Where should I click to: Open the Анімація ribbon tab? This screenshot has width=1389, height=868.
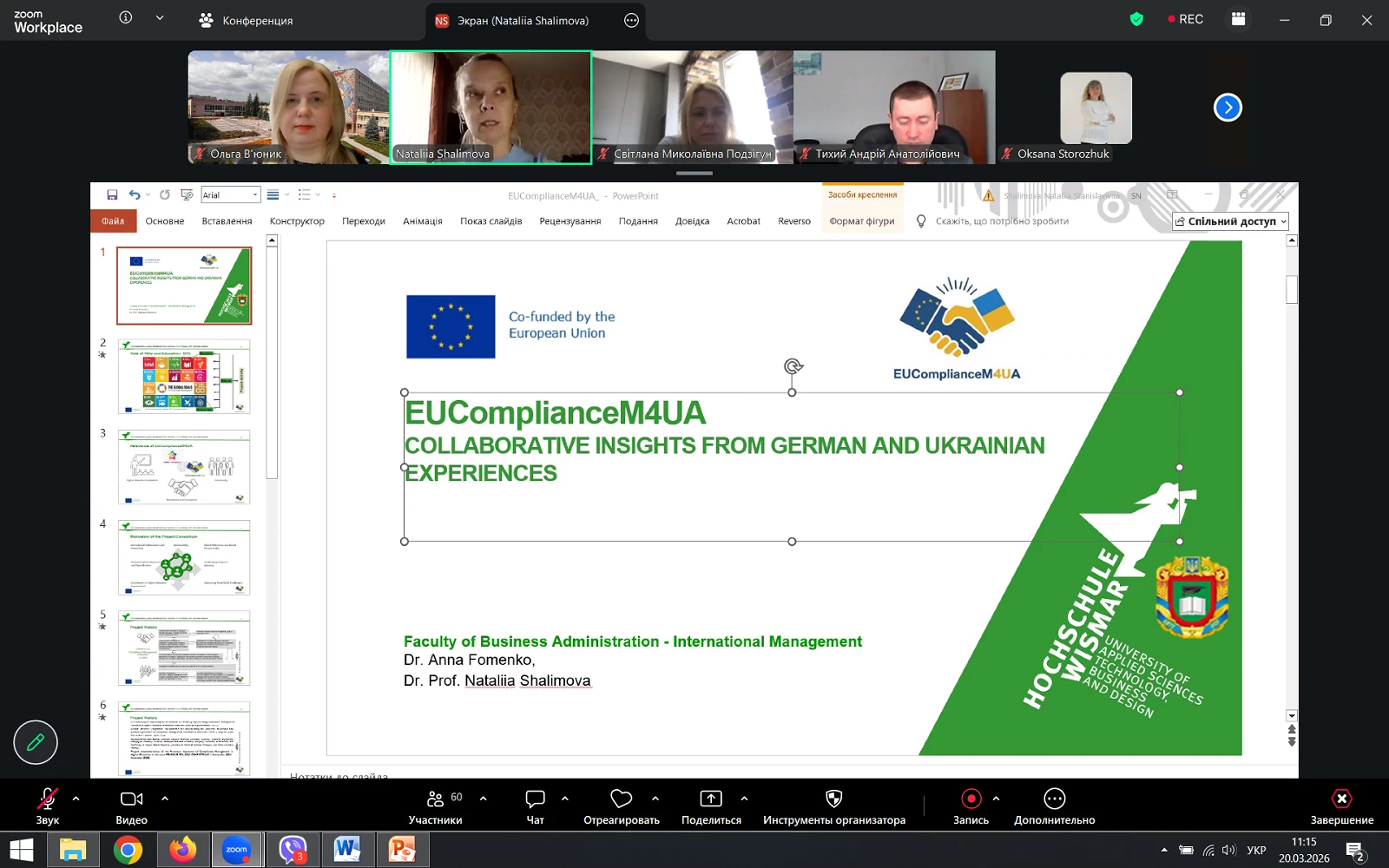422,221
